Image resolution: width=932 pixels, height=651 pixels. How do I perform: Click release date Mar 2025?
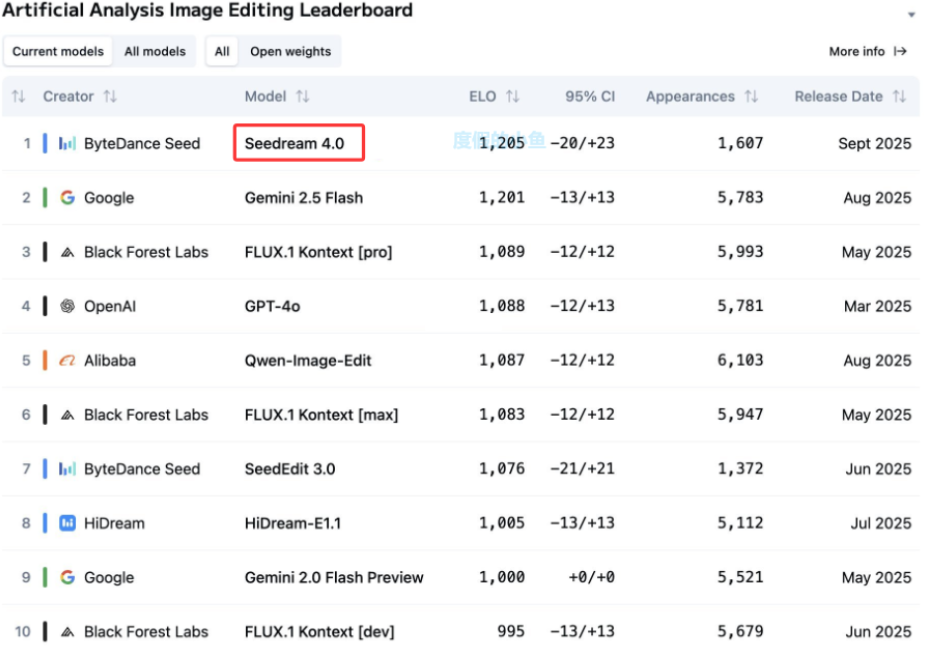pyautogui.click(x=877, y=306)
